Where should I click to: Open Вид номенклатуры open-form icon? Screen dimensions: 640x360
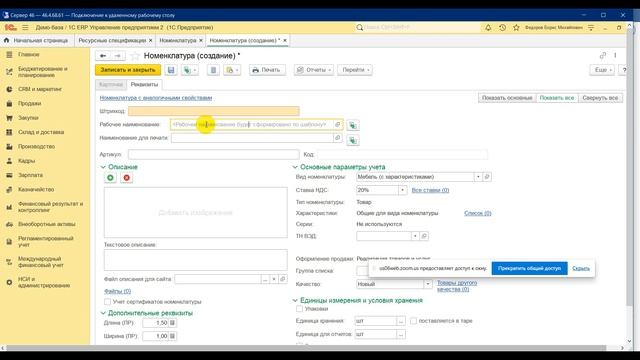point(487,177)
